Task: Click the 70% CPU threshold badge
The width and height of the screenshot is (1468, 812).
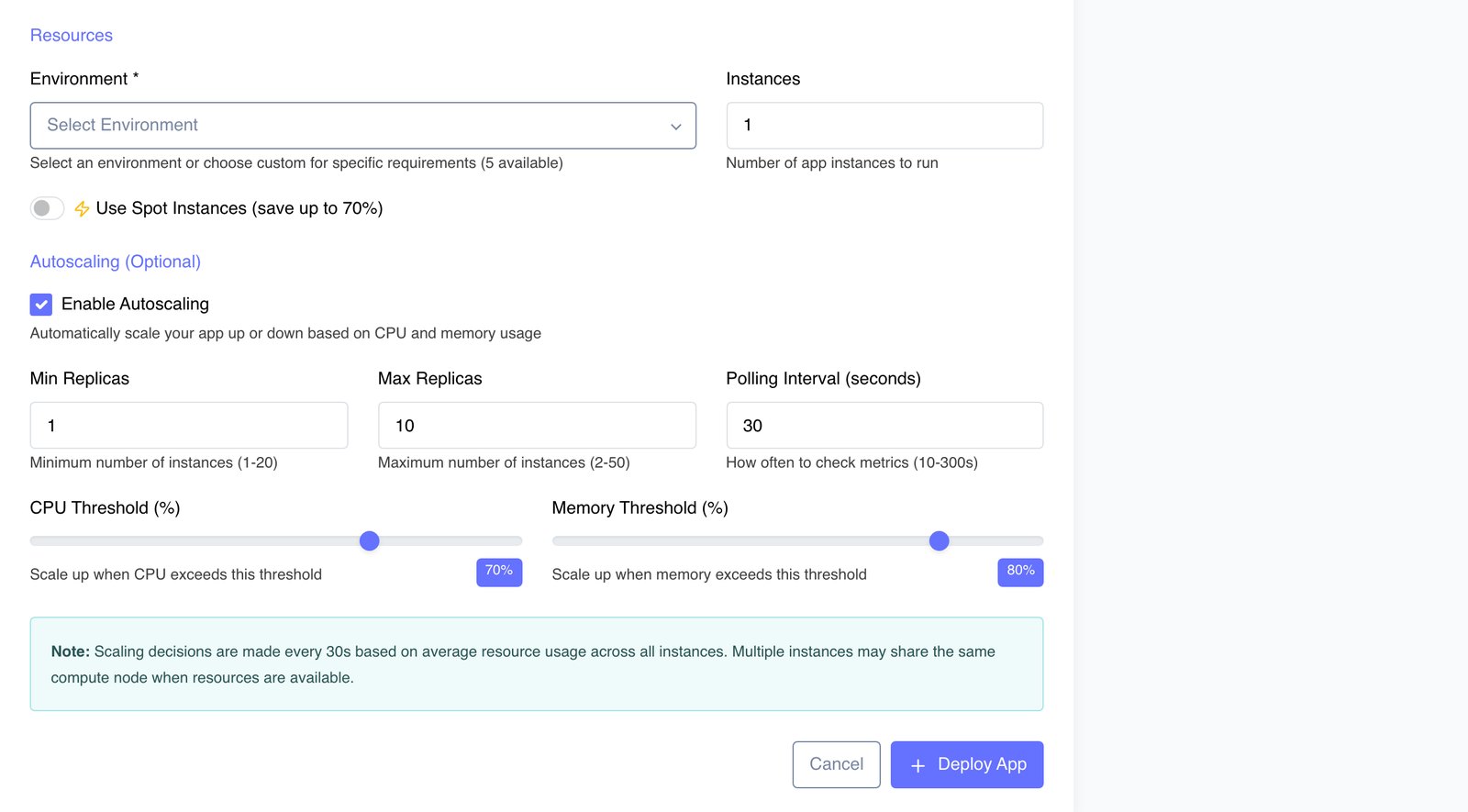Action: (x=499, y=572)
